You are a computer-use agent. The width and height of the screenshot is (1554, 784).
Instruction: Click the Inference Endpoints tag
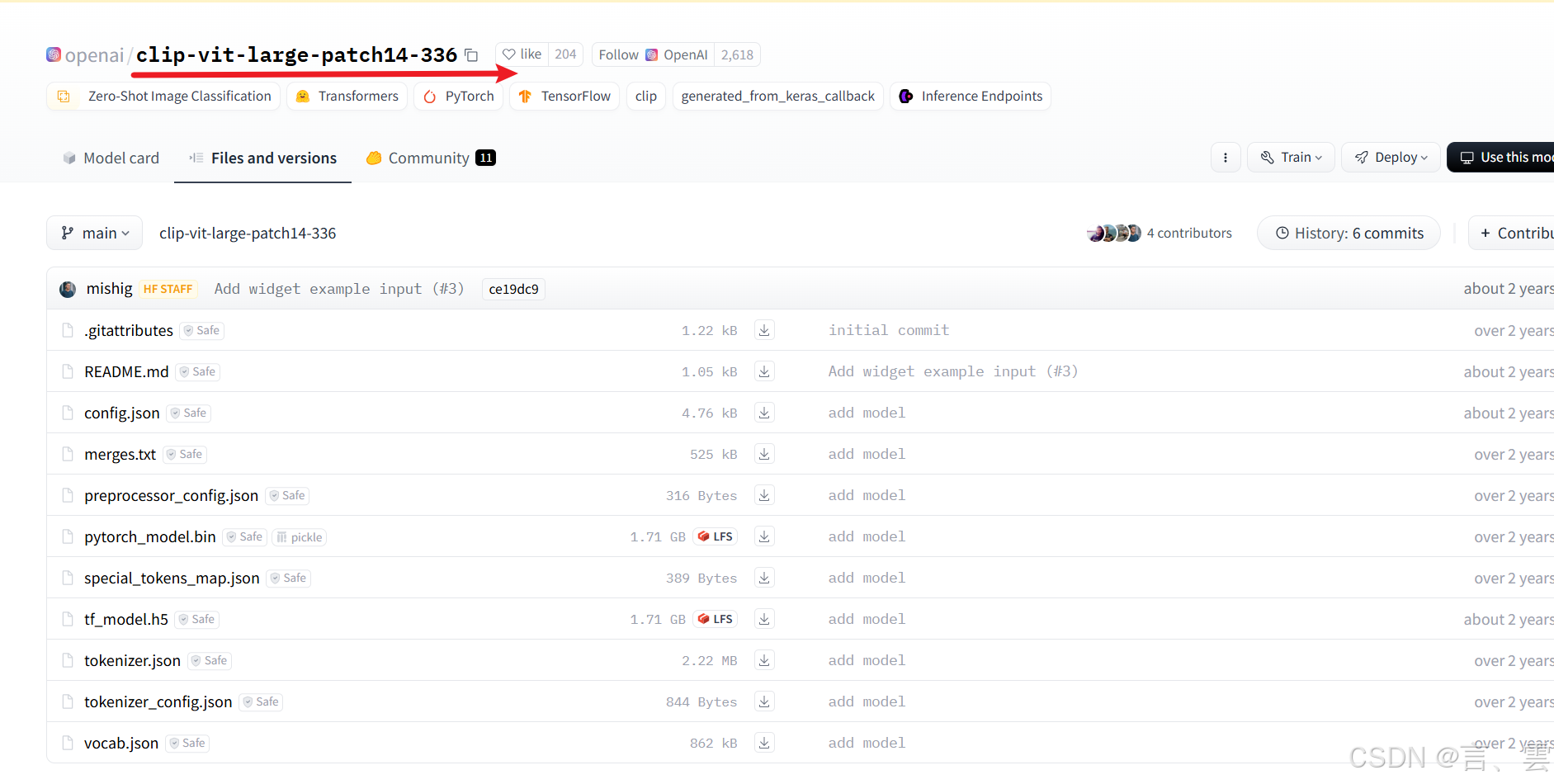(971, 97)
